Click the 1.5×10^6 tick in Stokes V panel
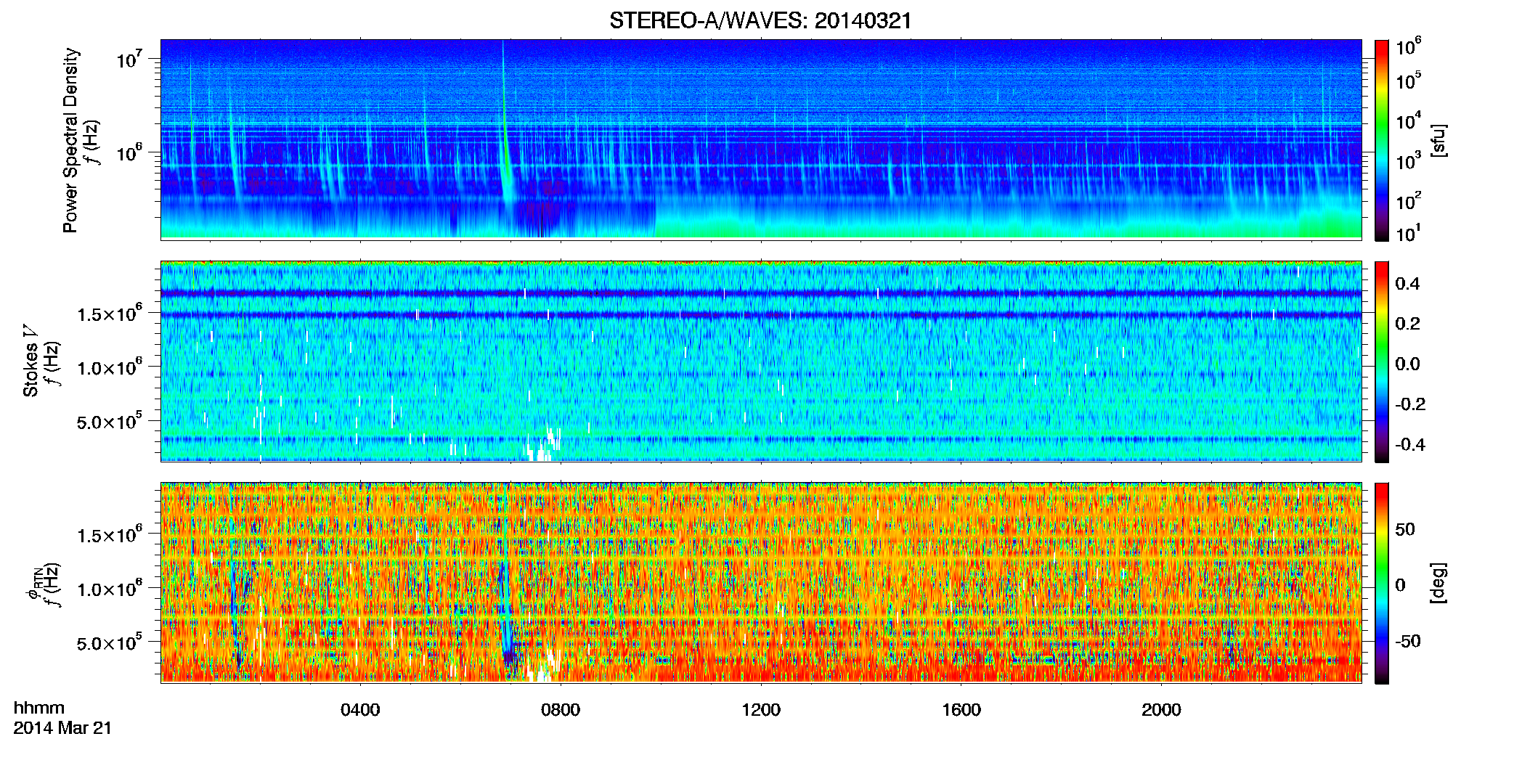 click(110, 313)
